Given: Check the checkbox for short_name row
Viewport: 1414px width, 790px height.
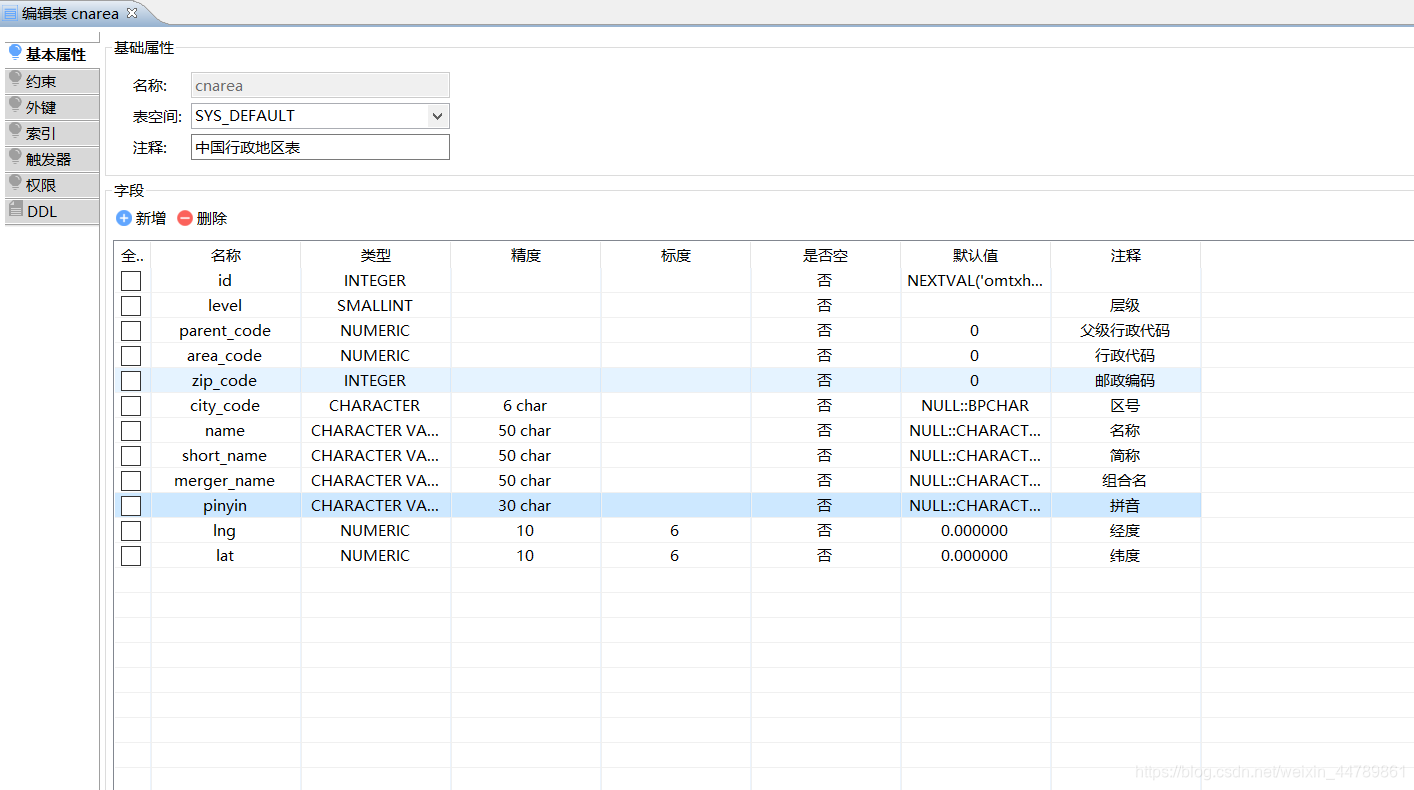Looking at the screenshot, I should (x=131, y=456).
